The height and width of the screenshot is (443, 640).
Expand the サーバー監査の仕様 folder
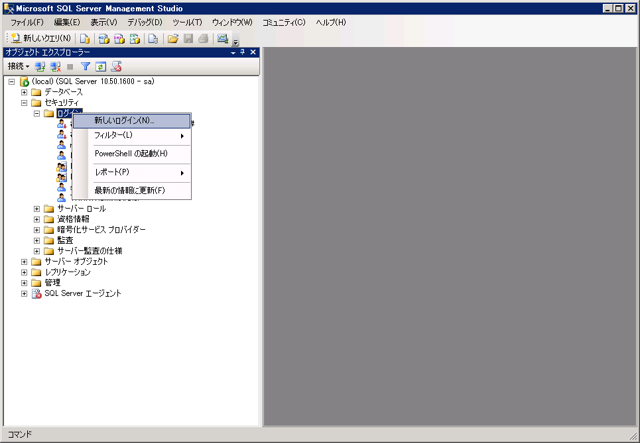(x=37, y=252)
